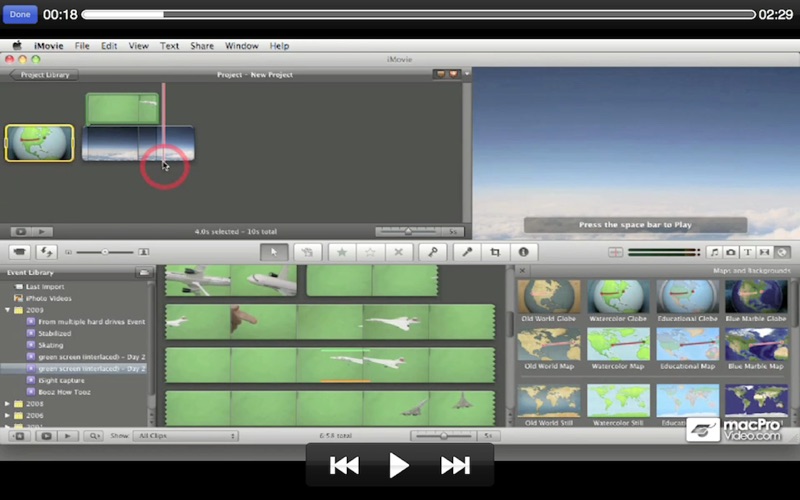Expand the 2008 events folder

pyautogui.click(x=8, y=404)
